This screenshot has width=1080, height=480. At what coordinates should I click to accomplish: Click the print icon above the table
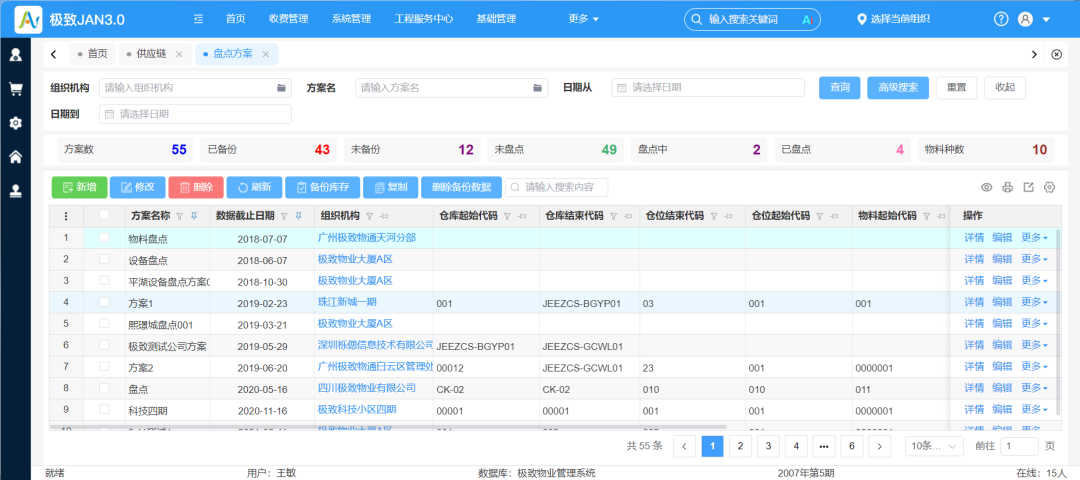(x=1008, y=187)
